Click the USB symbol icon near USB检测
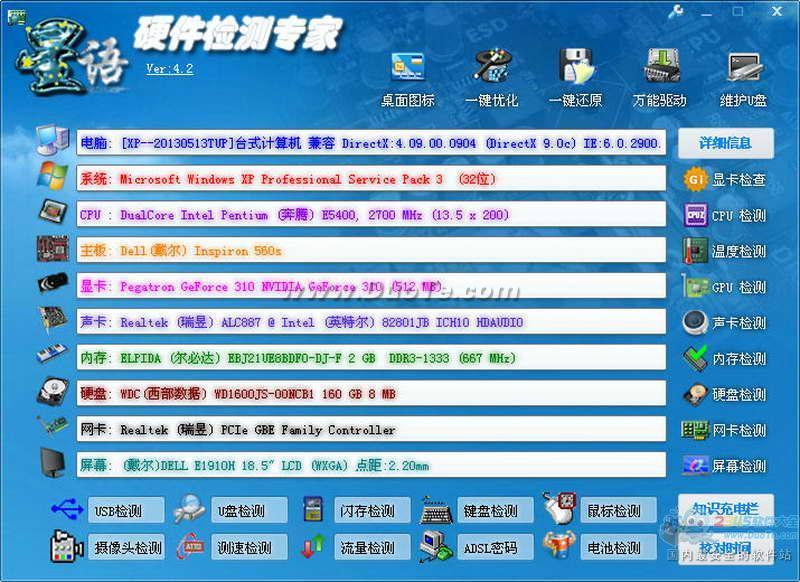Screen dimensions: 800x582 click(x=67, y=509)
